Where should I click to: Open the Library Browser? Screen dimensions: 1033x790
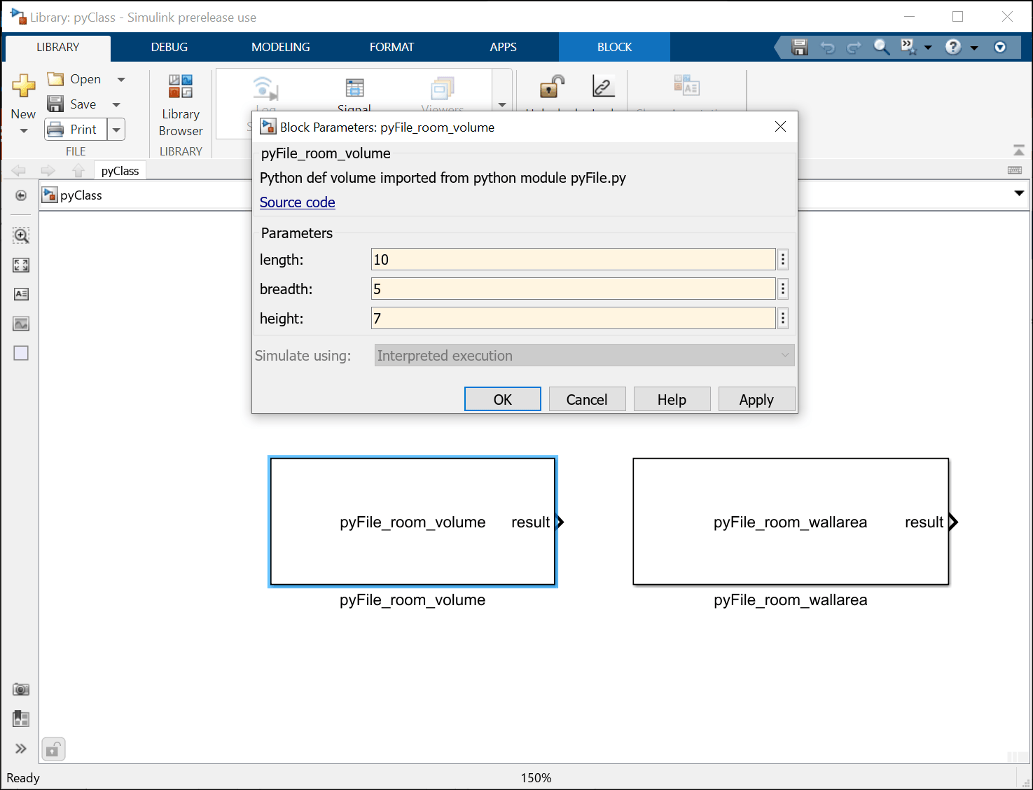click(181, 105)
